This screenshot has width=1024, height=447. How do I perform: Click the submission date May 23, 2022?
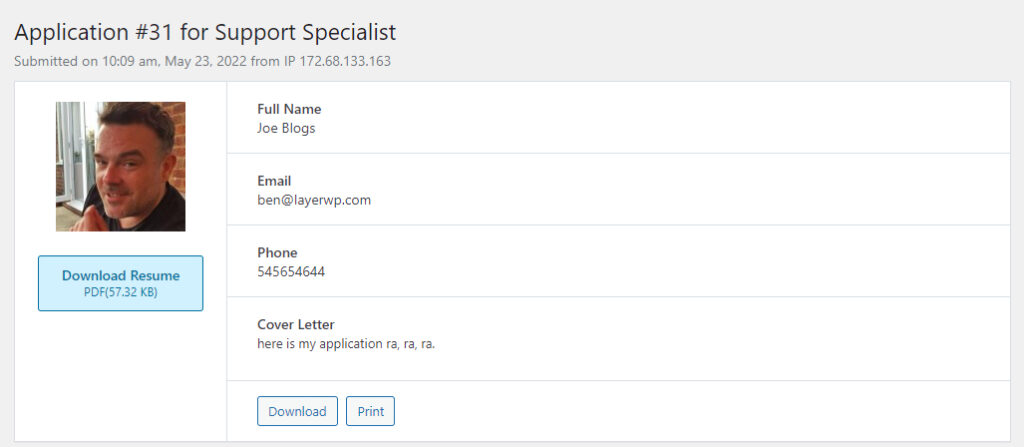204,61
